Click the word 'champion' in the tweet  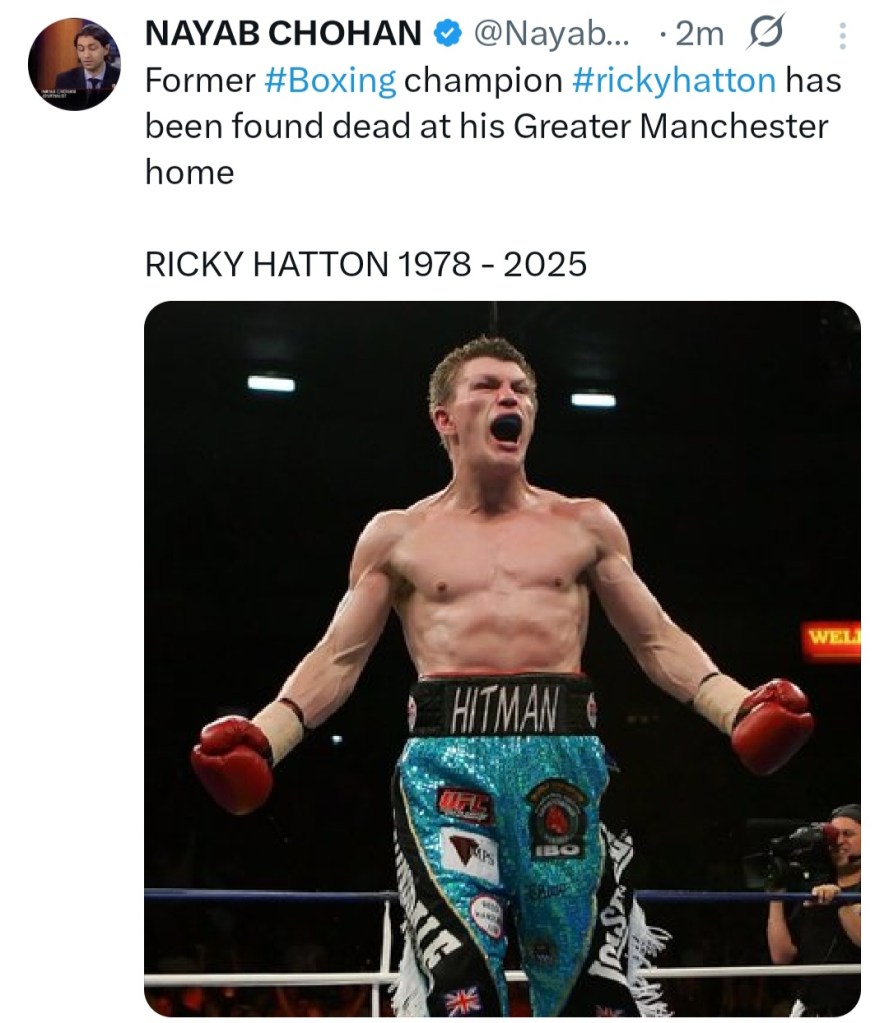tap(484, 81)
